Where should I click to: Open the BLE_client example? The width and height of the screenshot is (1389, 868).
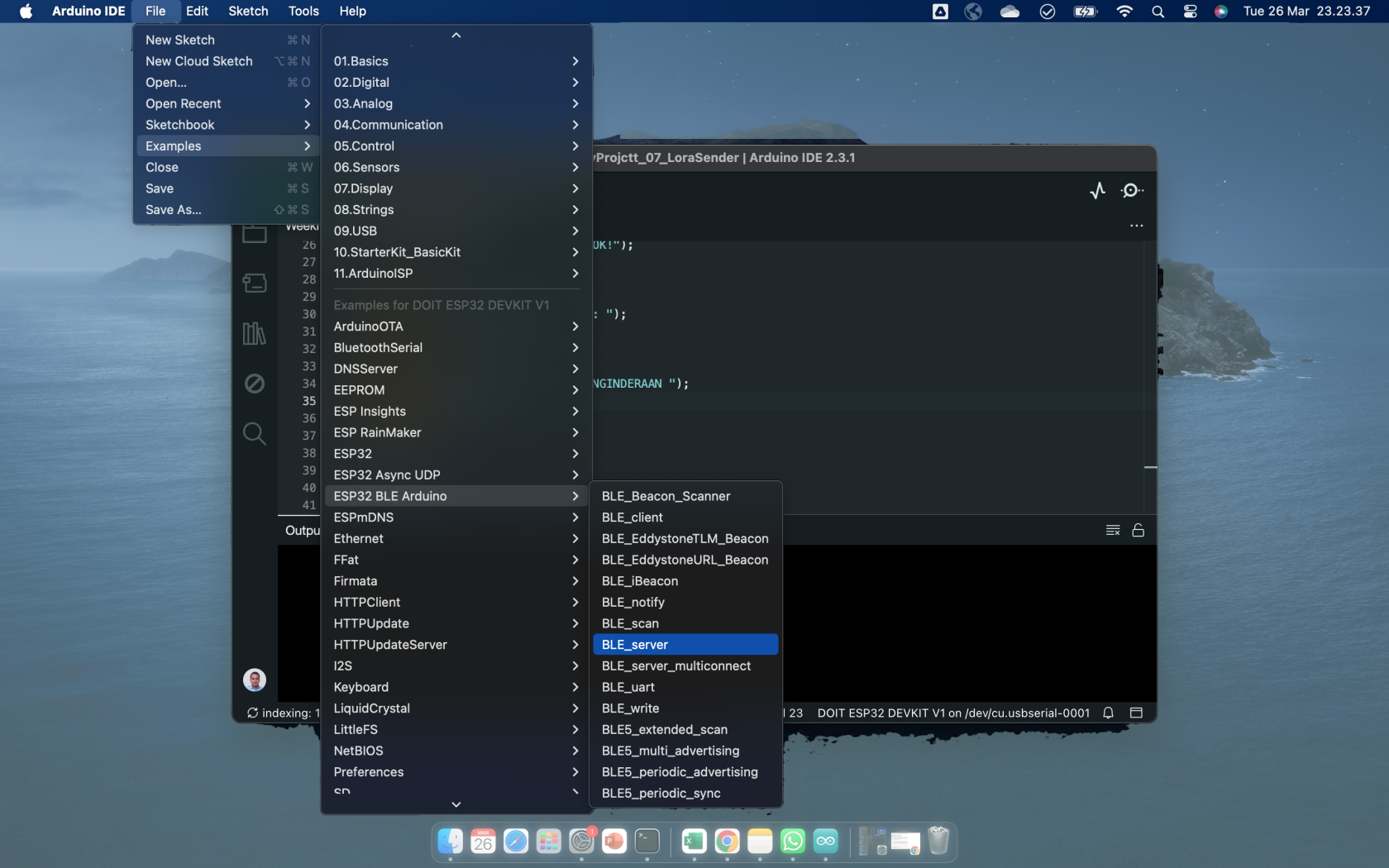[x=685, y=517]
